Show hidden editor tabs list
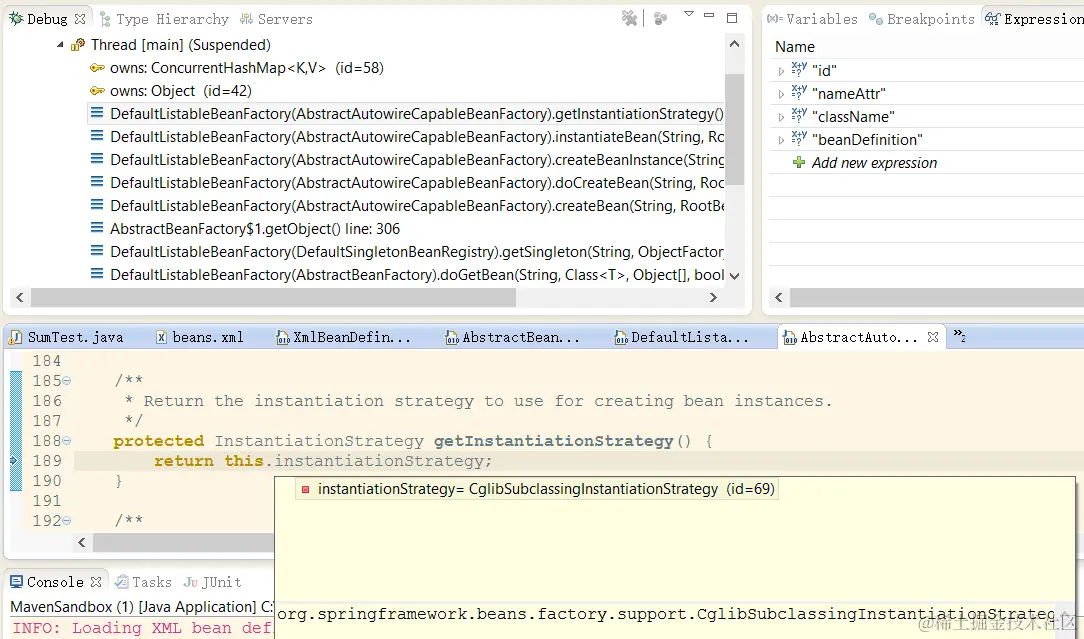The height and width of the screenshot is (639, 1084). pyautogui.click(x=960, y=336)
